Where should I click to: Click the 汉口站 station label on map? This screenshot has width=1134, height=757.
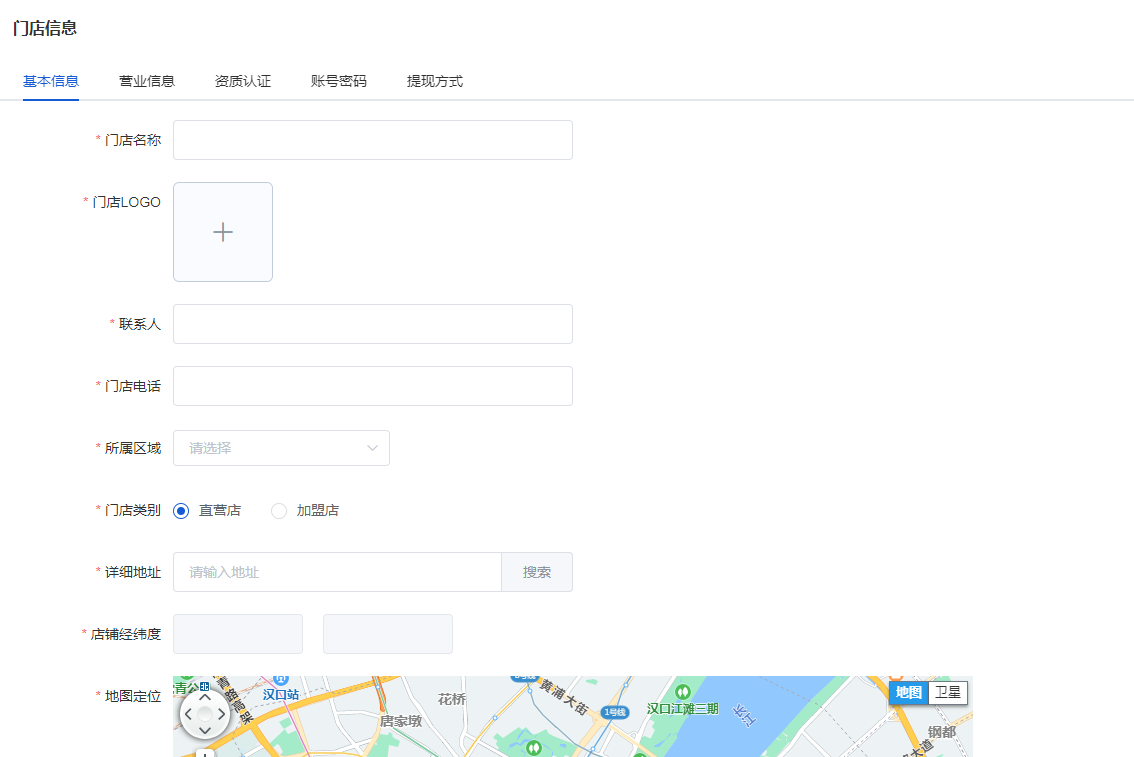tap(281, 694)
